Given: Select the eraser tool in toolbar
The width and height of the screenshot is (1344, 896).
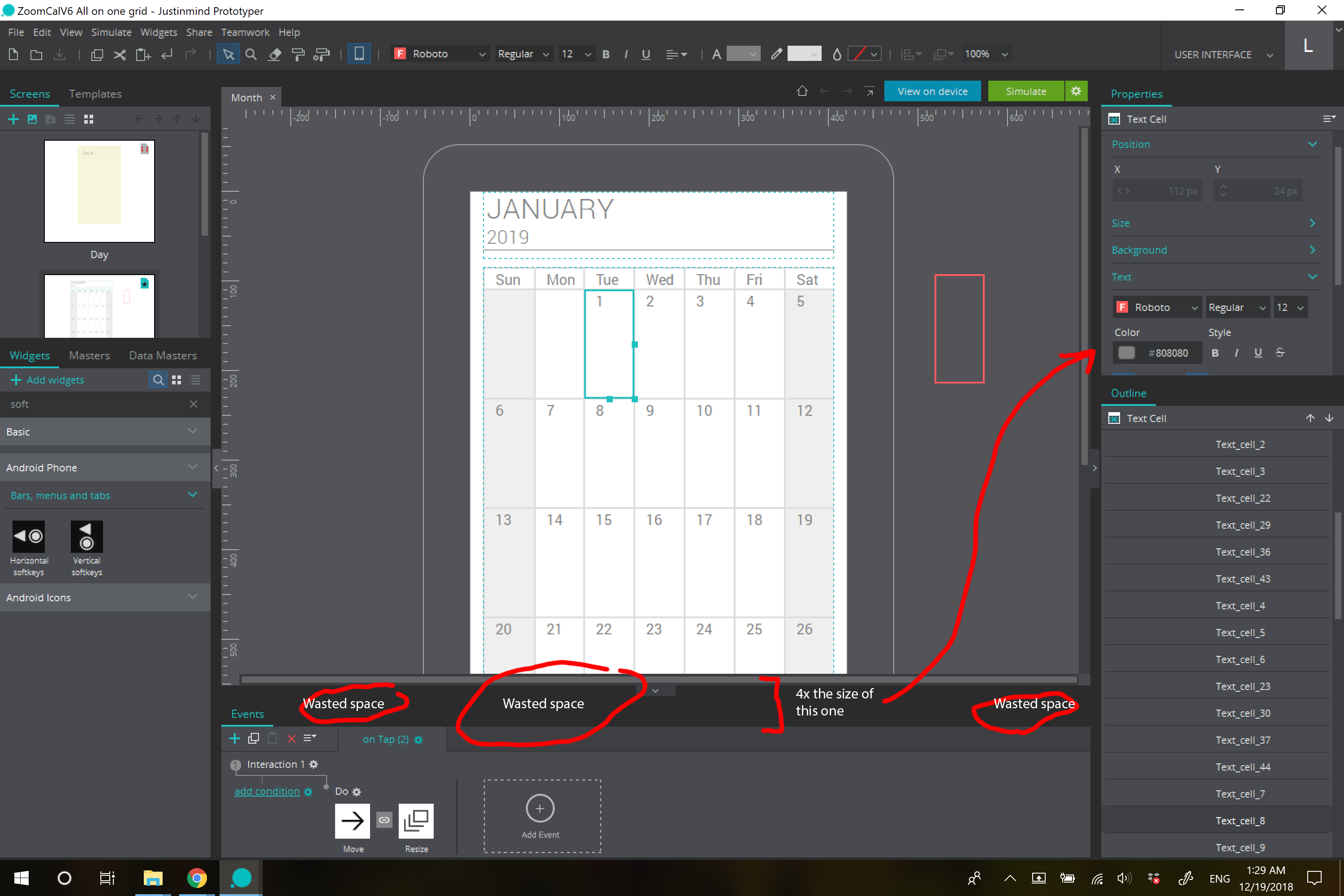Looking at the screenshot, I should (x=275, y=54).
